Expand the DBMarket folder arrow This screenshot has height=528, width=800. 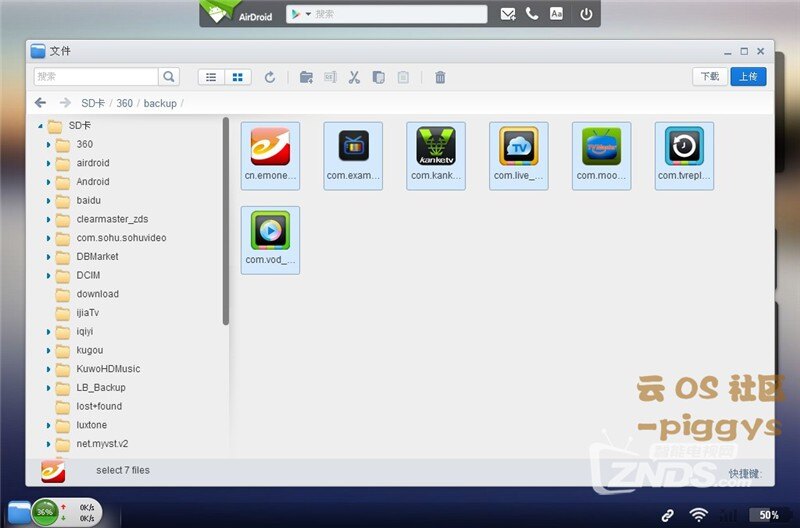click(48, 257)
